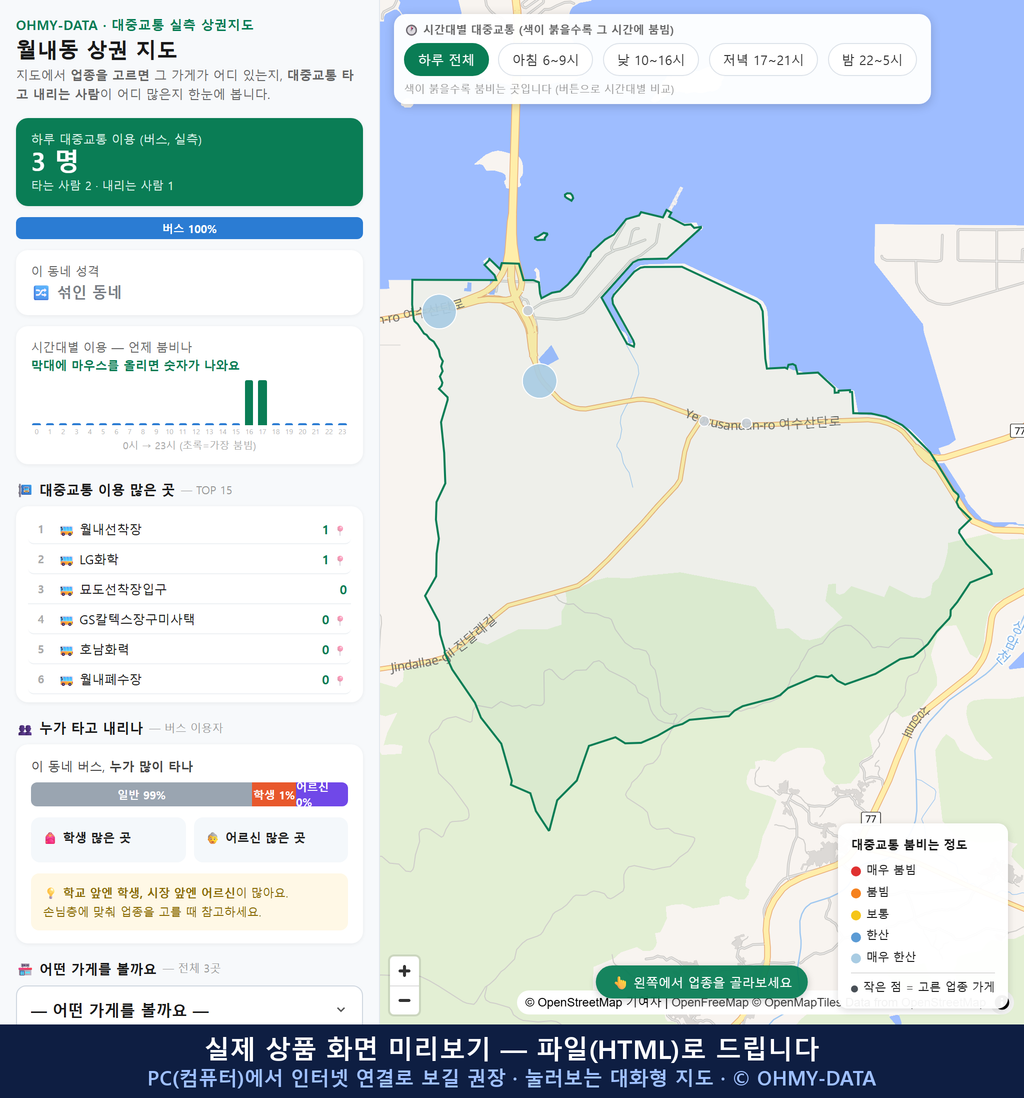Screen dimensions: 1024x1098
Task: Click the pin marker on 월내선착장 row
Action: tap(340, 530)
